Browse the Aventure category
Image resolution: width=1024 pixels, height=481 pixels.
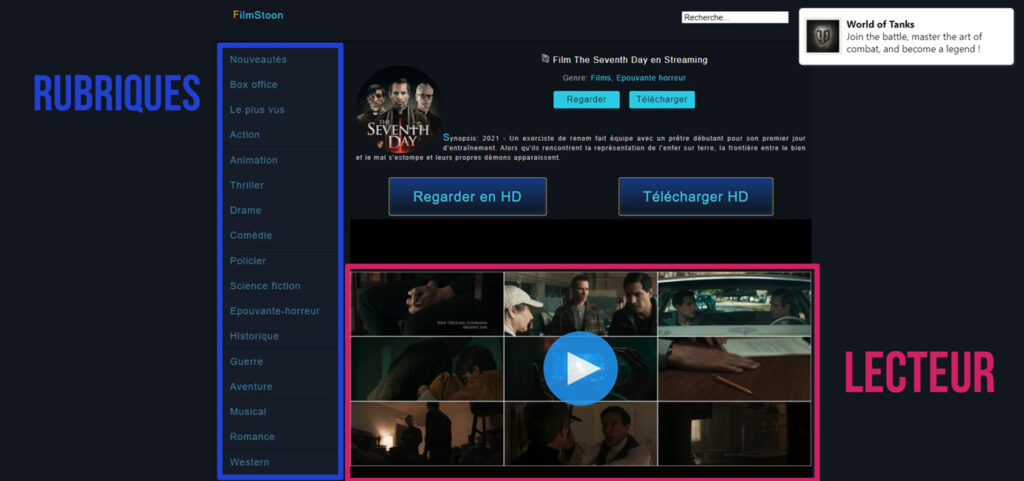pos(251,386)
